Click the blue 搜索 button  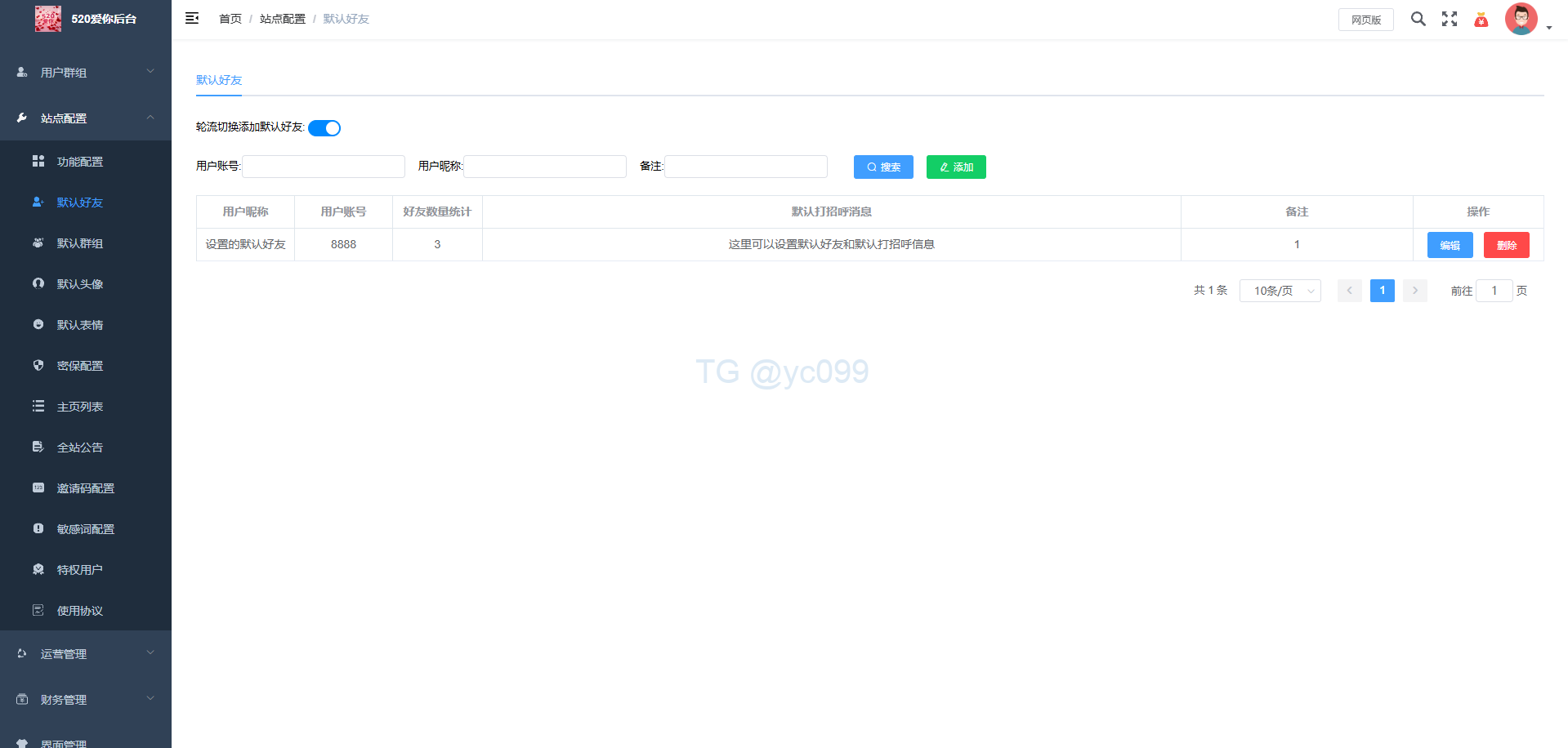tap(883, 167)
